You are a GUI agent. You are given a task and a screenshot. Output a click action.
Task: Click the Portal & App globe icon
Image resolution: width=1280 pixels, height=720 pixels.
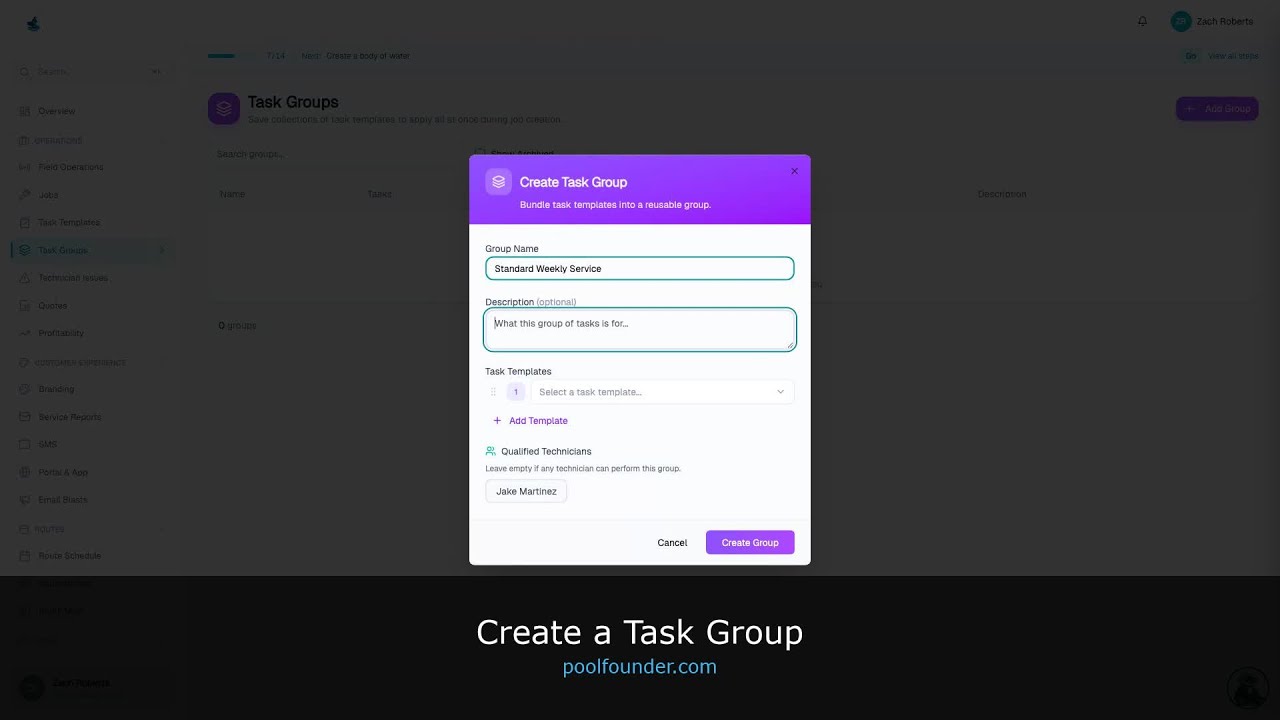pos(25,472)
